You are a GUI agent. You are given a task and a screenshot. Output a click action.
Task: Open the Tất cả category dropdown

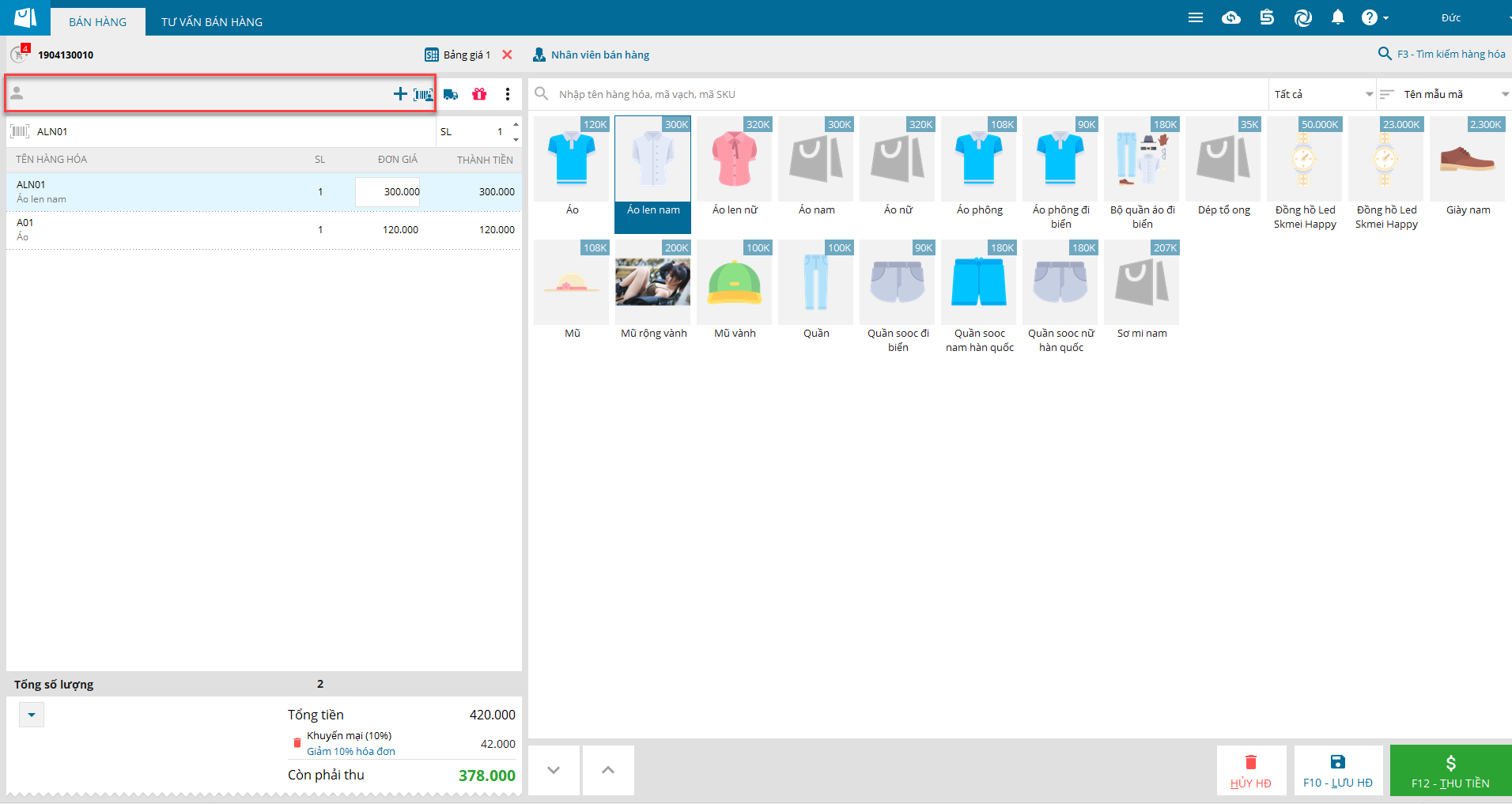point(1322,94)
